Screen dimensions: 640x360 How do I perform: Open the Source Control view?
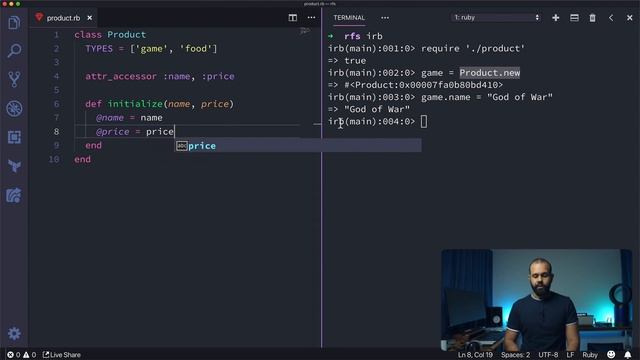(14, 80)
